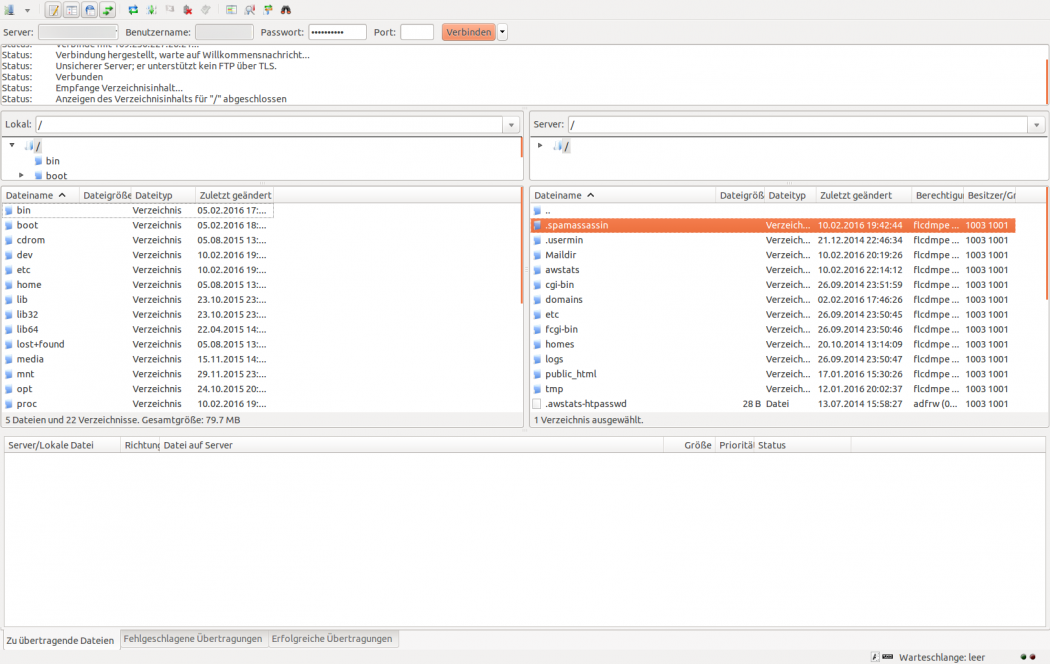Open dropdown arrow next to Verbinden
Image resolution: width=1050 pixels, height=664 pixels.
(502, 32)
